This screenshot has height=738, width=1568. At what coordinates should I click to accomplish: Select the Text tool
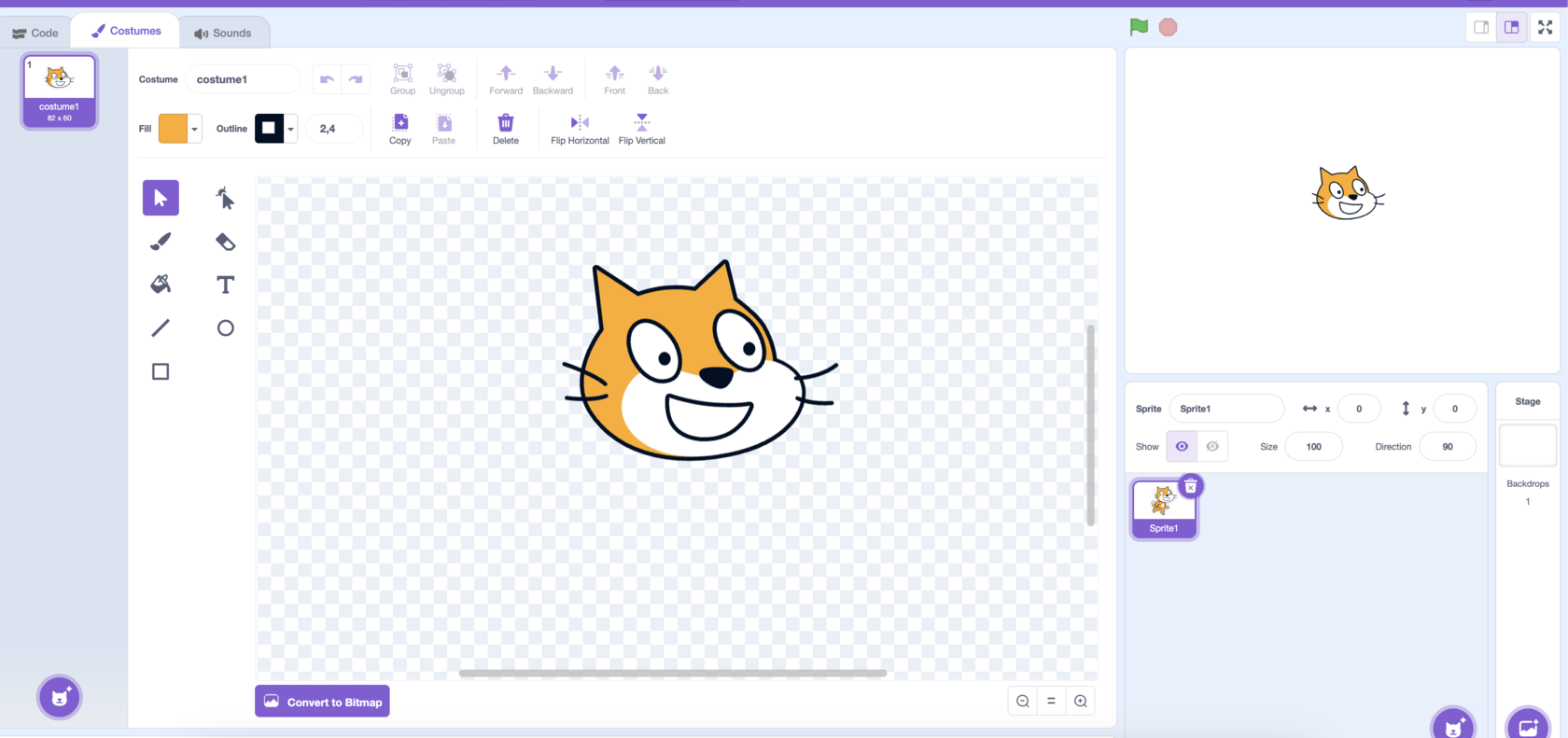pyautogui.click(x=225, y=285)
